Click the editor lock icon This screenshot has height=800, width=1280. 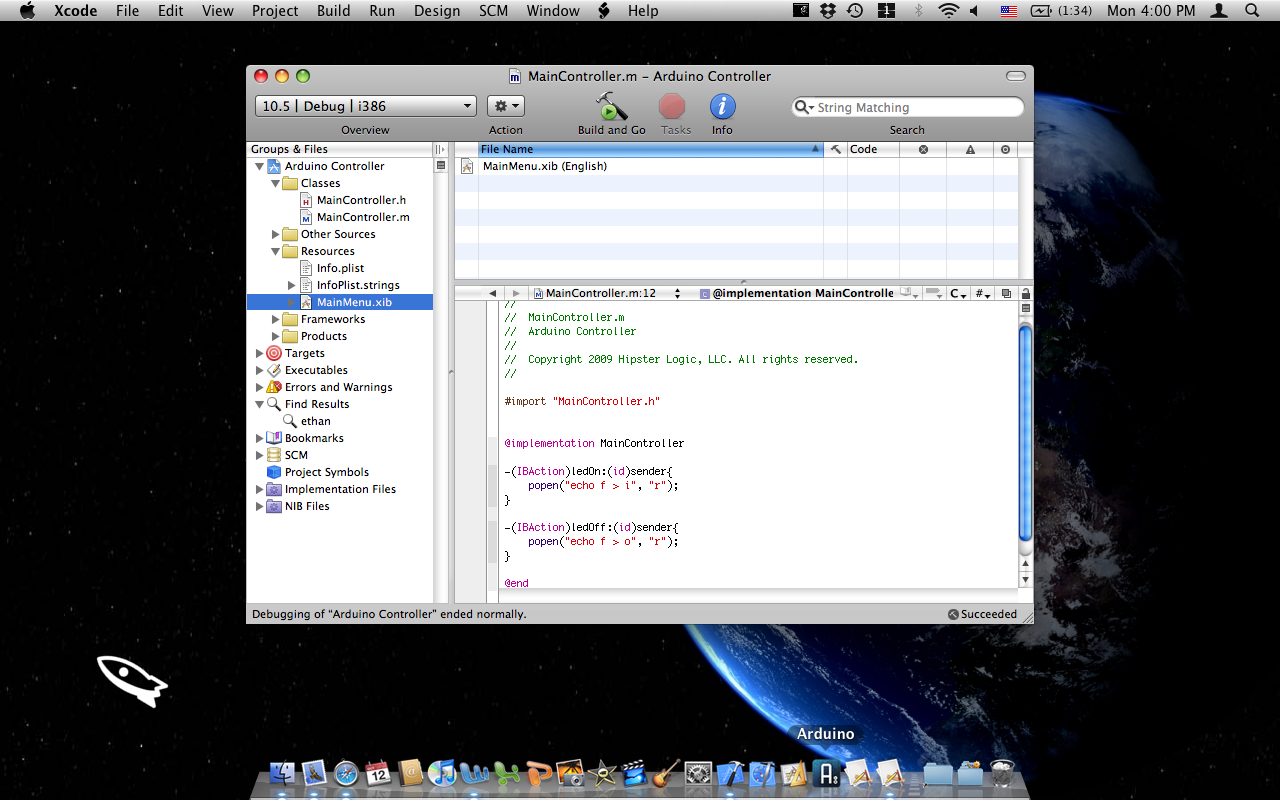(1025, 294)
